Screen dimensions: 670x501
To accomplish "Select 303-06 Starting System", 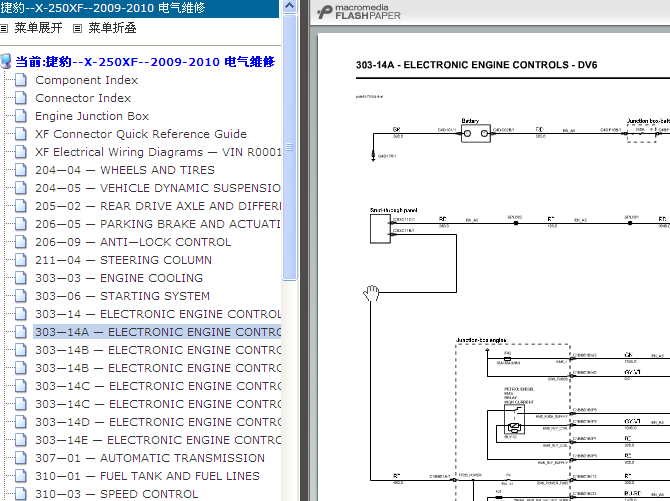I will pyautogui.click(x=123, y=296).
